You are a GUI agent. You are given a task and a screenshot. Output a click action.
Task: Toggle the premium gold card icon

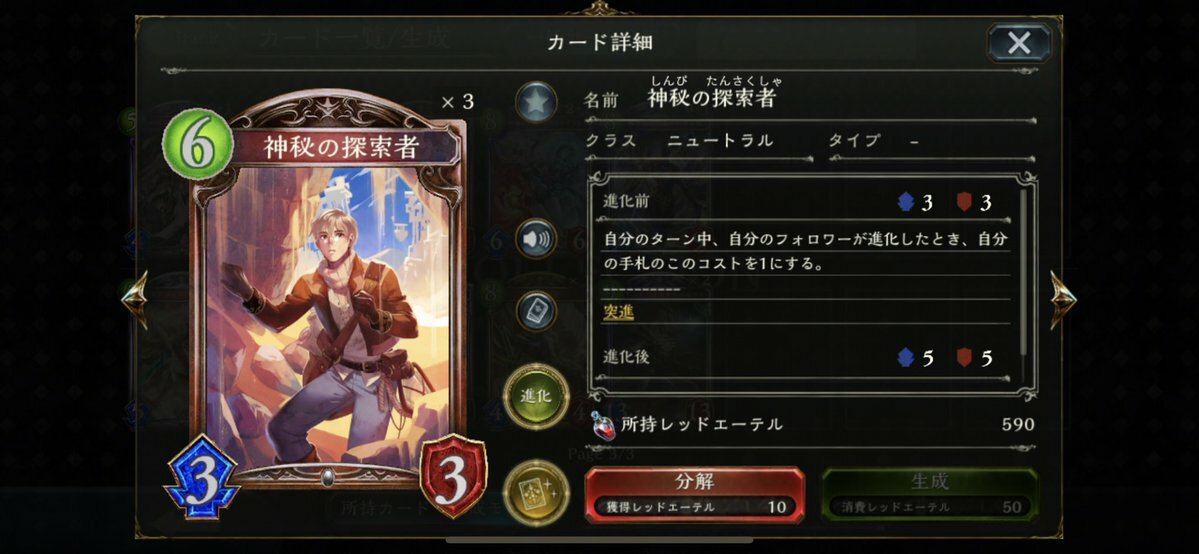click(x=536, y=492)
